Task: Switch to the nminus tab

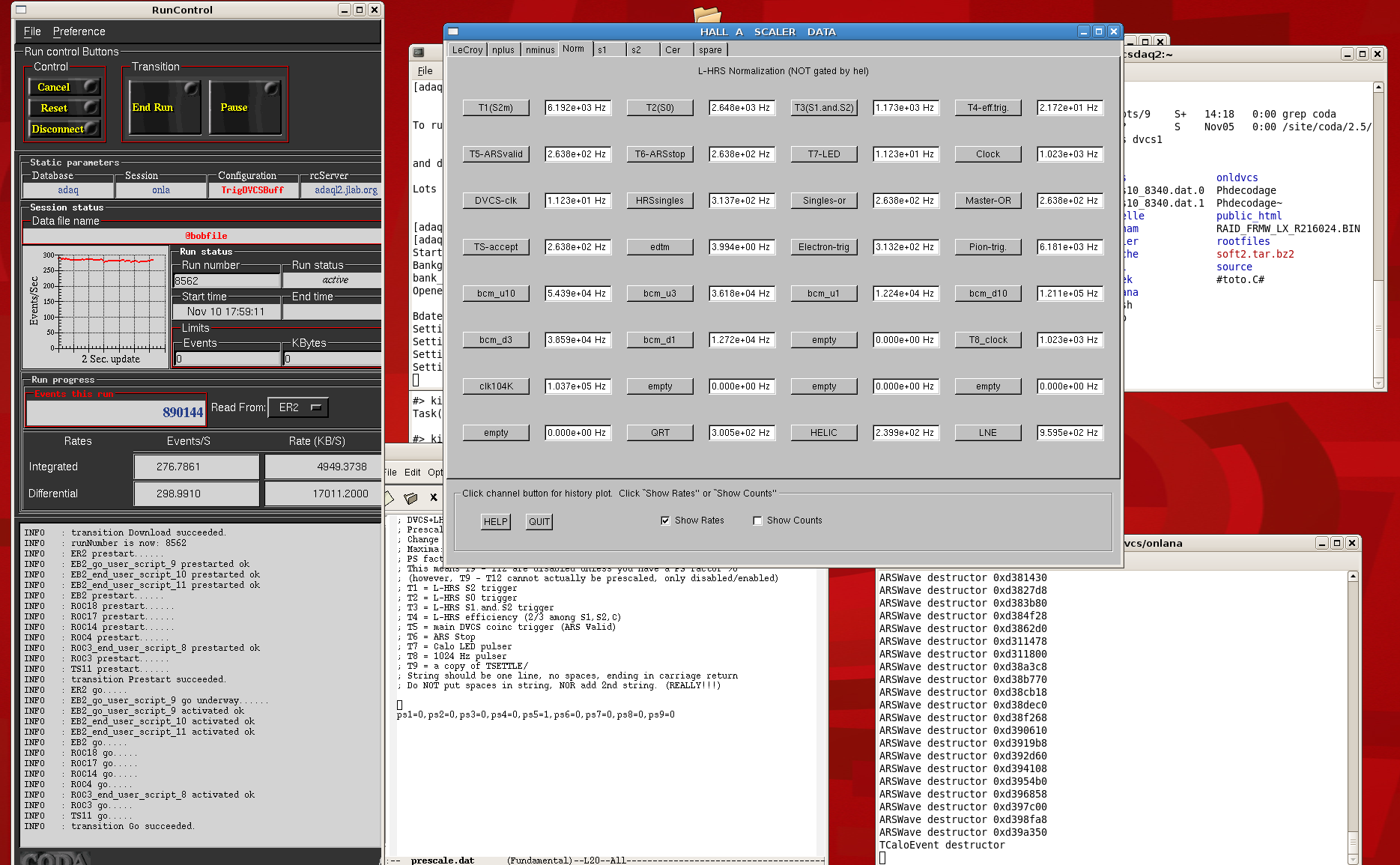Action: tap(540, 50)
